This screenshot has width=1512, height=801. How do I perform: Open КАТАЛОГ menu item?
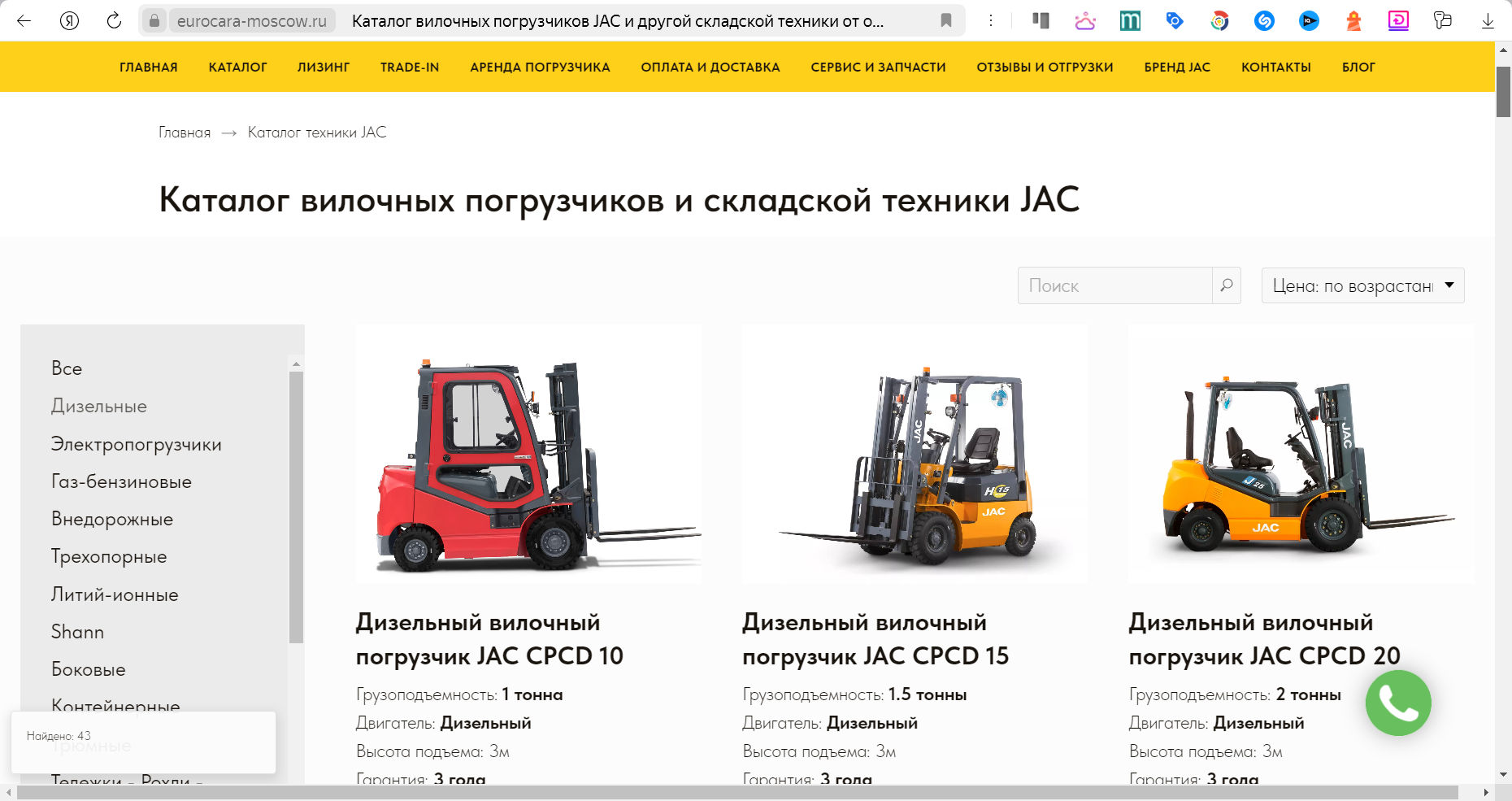[x=238, y=67]
